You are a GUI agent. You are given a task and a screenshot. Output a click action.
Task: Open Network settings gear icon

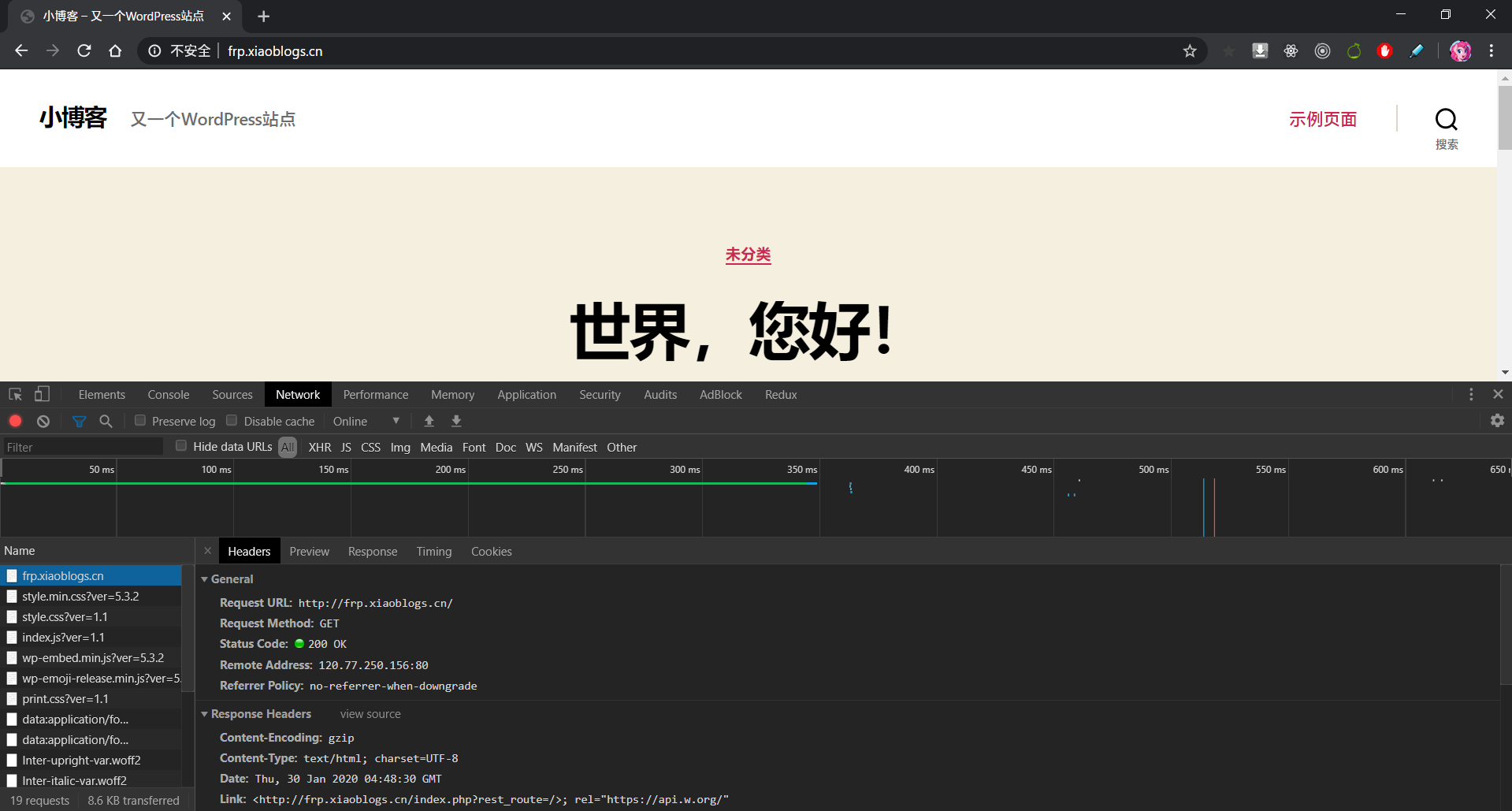tap(1497, 421)
